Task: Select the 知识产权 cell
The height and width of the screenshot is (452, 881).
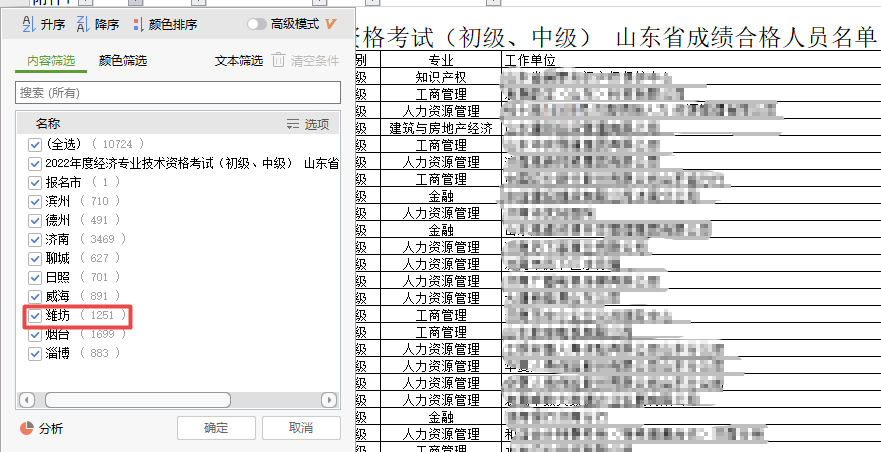Action: [x=441, y=76]
